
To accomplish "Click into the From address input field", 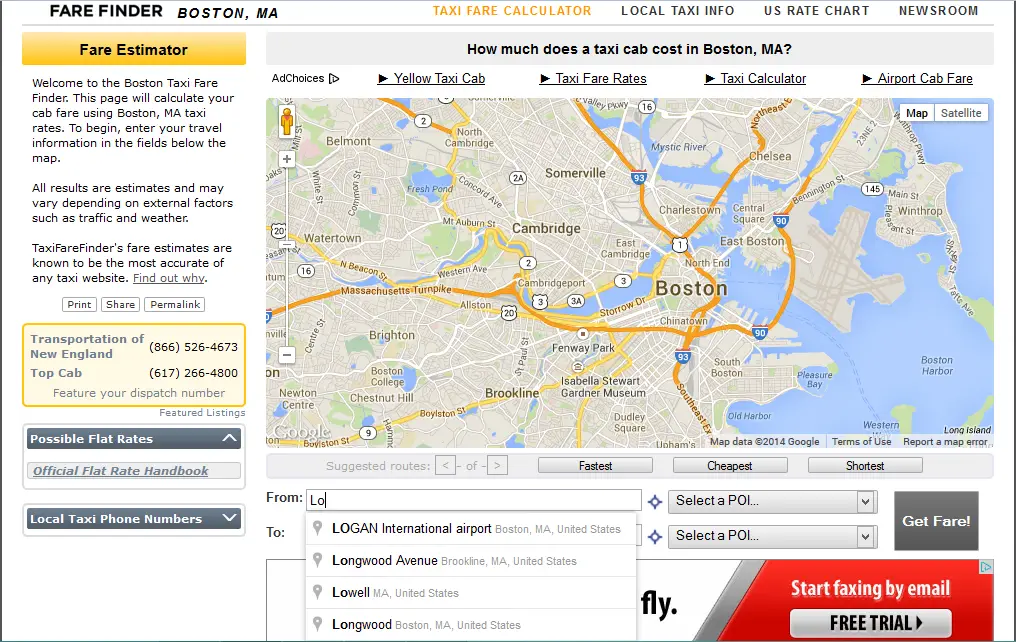I will pos(474,500).
